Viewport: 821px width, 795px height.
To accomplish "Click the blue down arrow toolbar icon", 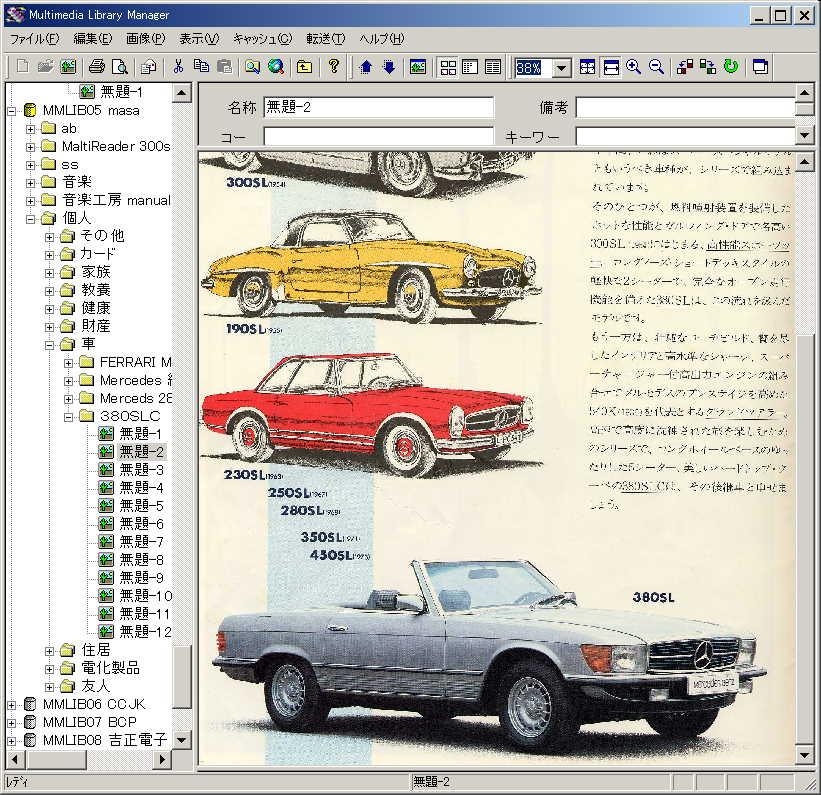I will point(389,67).
